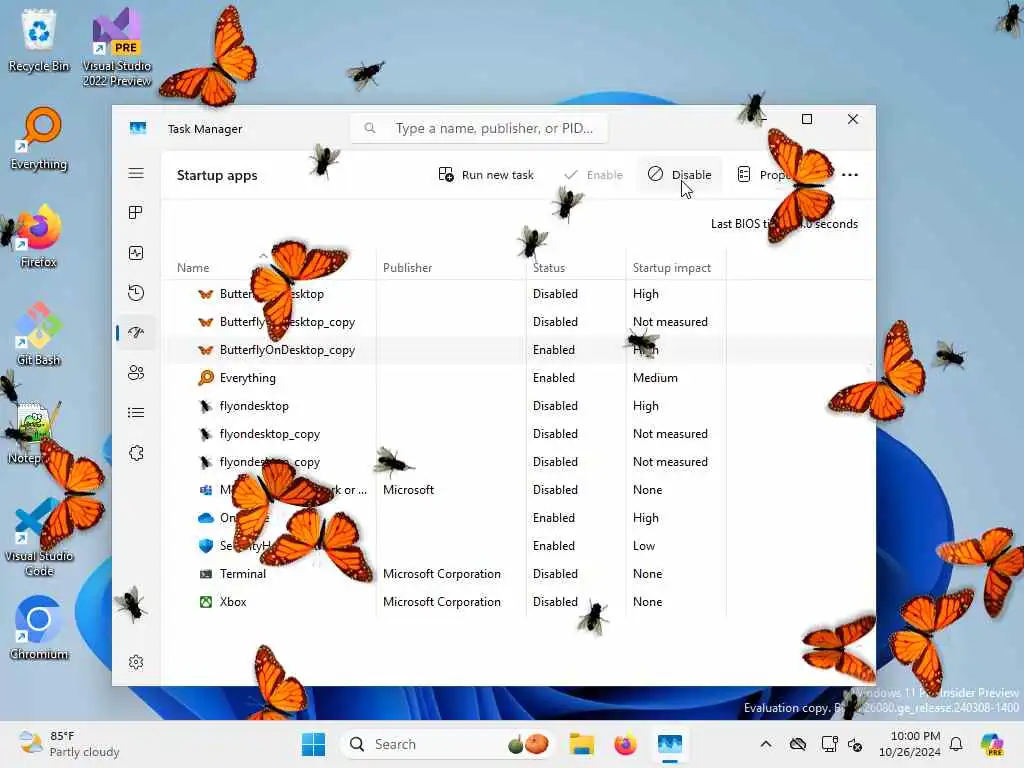Click Medium startup impact for Everything

(x=655, y=377)
